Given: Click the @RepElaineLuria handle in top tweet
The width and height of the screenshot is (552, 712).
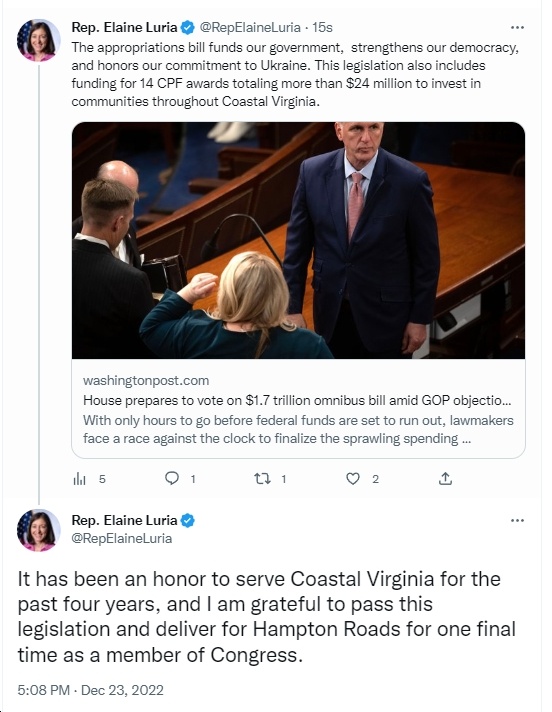Looking at the screenshot, I should tap(250, 28).
